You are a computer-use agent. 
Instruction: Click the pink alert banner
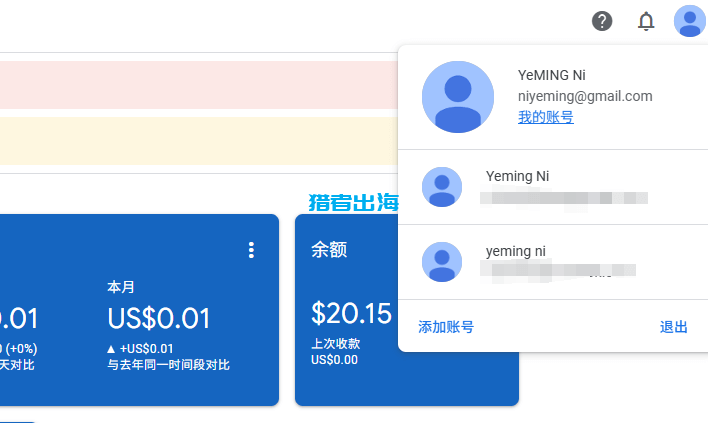point(198,85)
